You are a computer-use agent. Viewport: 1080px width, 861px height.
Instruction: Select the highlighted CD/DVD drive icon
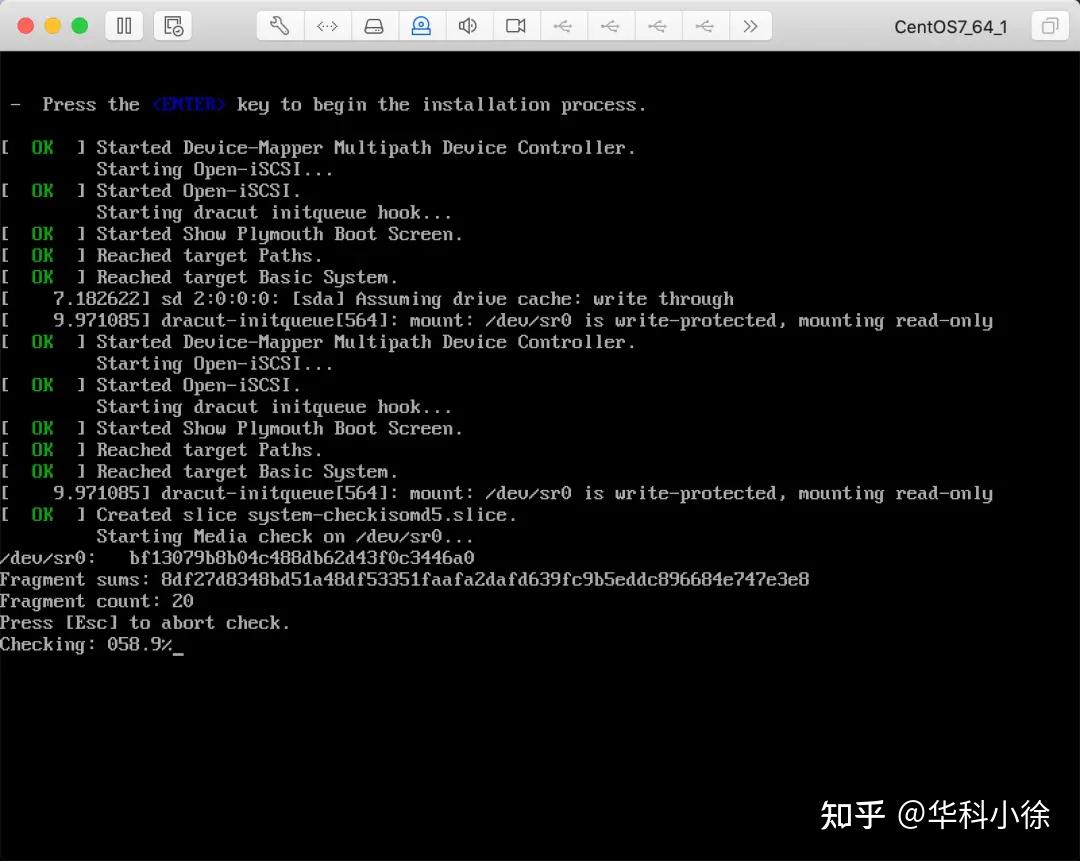tap(421, 26)
